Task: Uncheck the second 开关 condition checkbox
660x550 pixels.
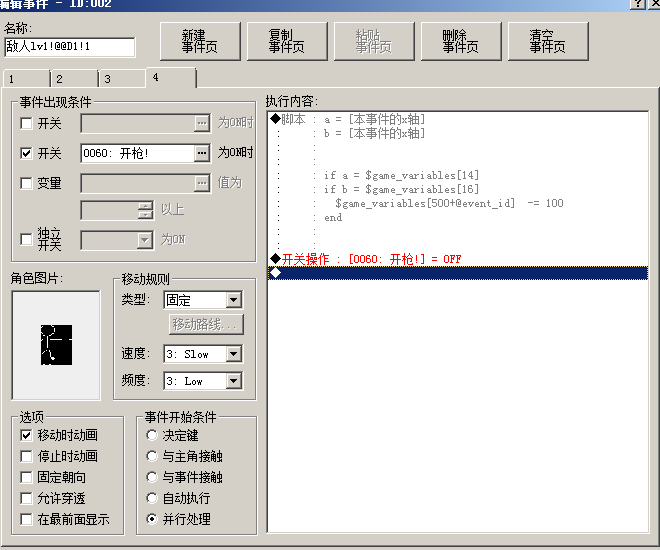Action: [x=26, y=153]
